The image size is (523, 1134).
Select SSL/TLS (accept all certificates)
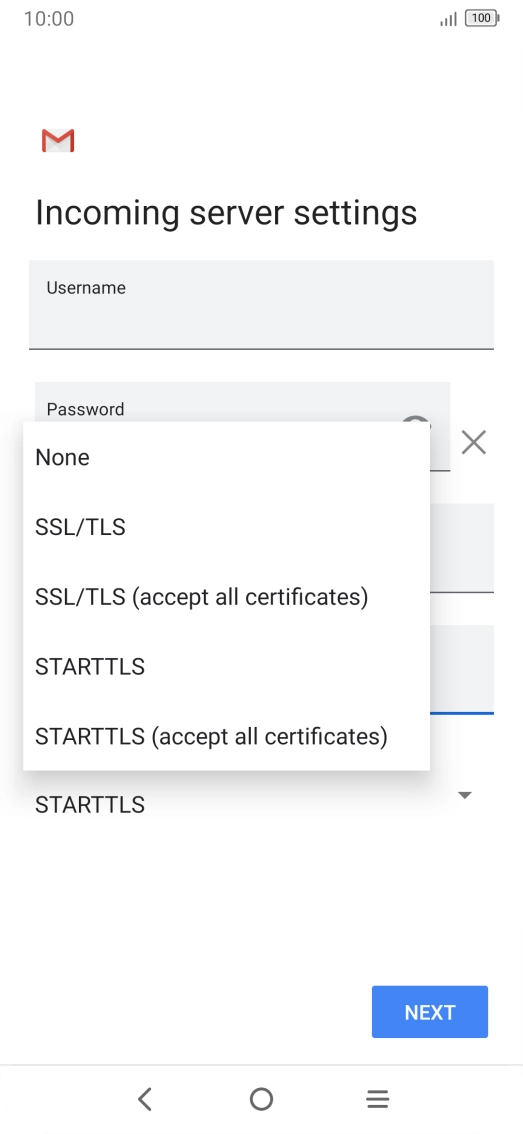click(x=226, y=597)
